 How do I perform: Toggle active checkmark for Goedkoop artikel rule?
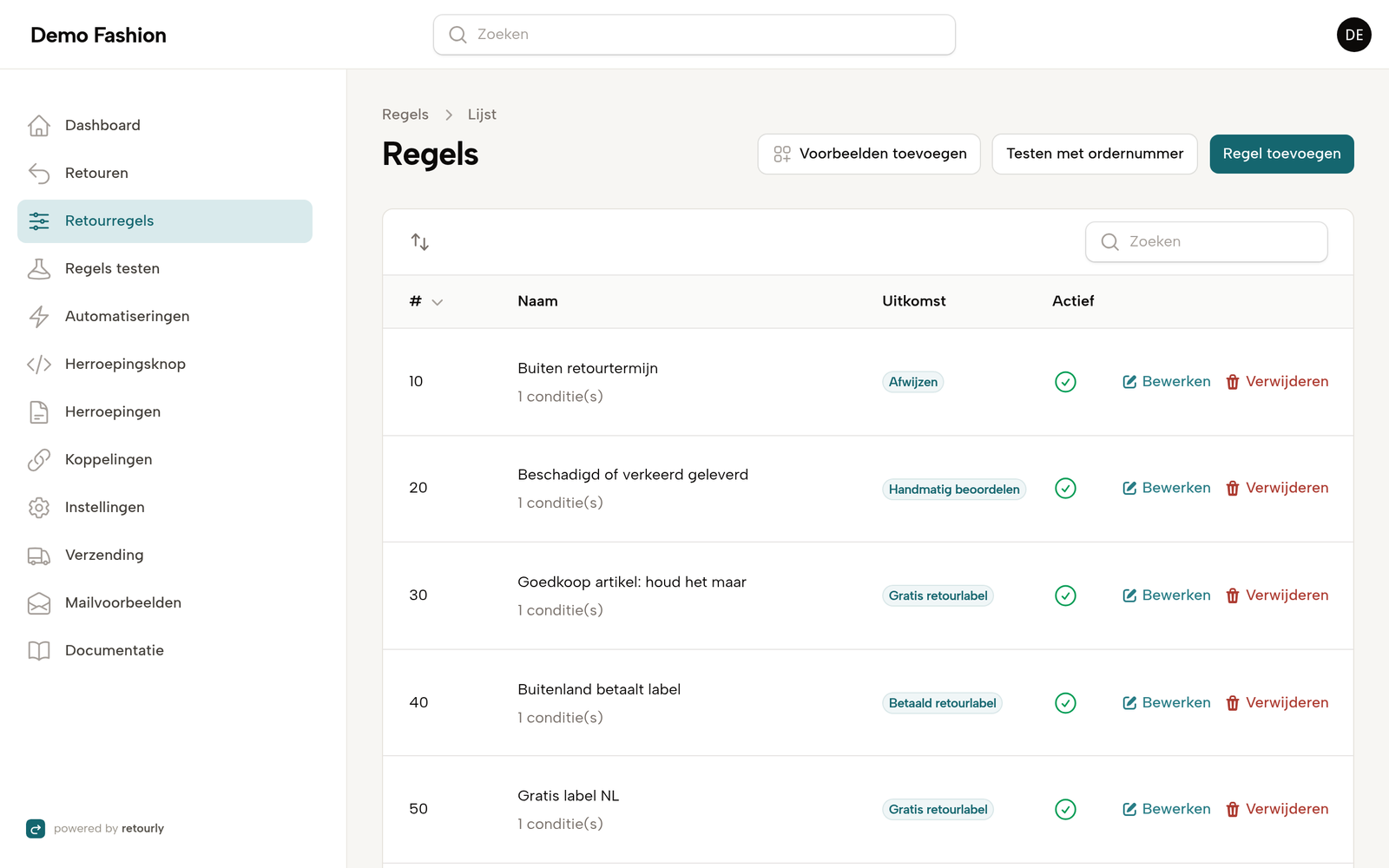pos(1065,595)
